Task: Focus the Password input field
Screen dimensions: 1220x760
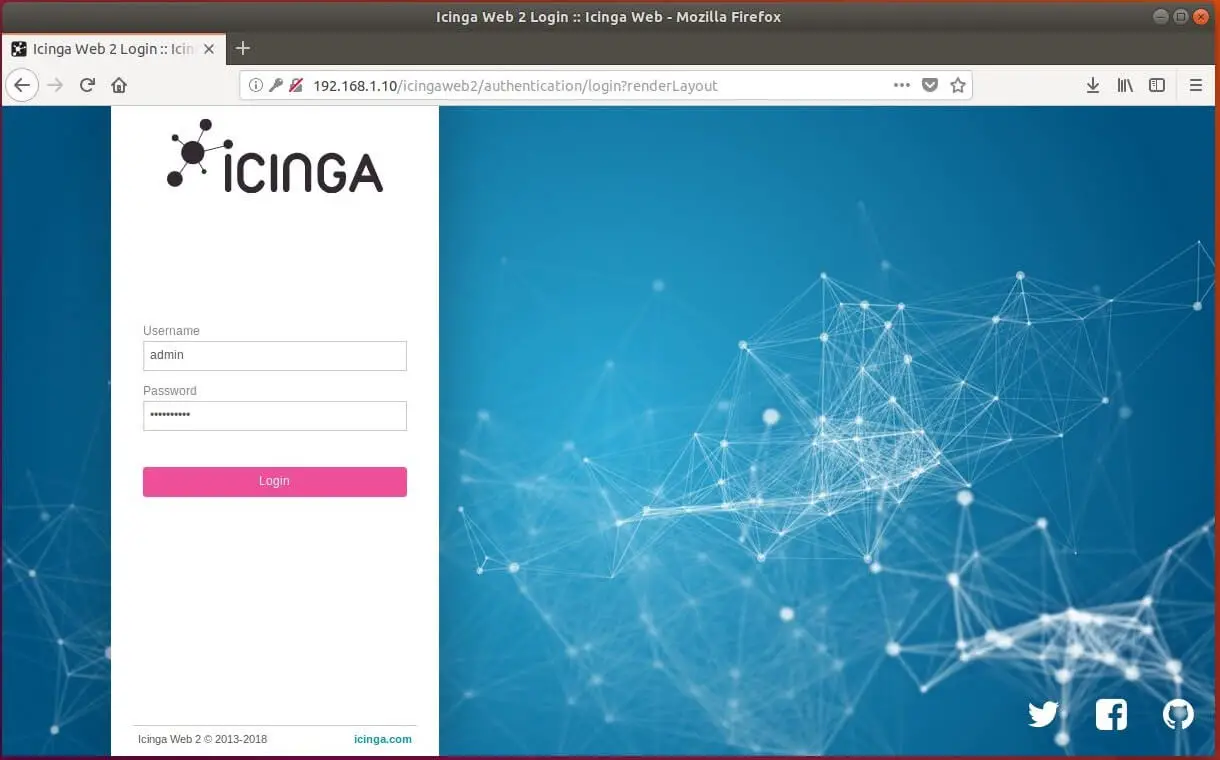Action: [275, 415]
